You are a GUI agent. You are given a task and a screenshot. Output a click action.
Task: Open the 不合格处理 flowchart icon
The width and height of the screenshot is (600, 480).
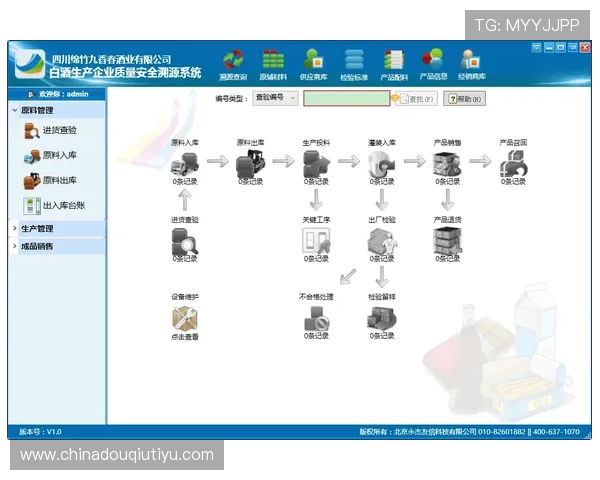click(x=316, y=318)
